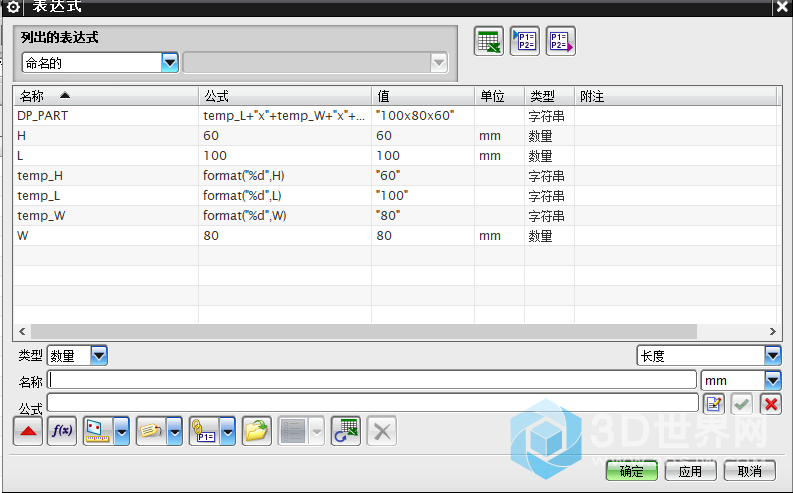Click the 确定 button
Viewport: 793px width, 493px height.
point(631,471)
